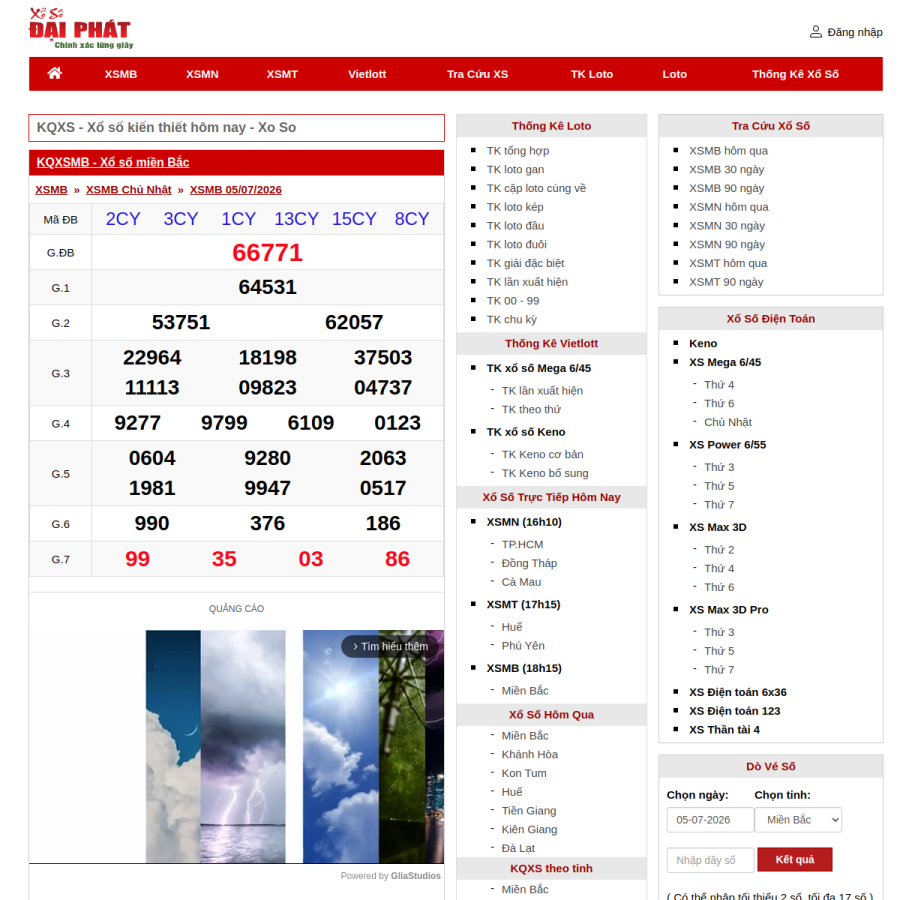This screenshot has height=900, width=900.
Task: Open Chủ Nhật under XS Mega 6/45
Action: [728, 422]
